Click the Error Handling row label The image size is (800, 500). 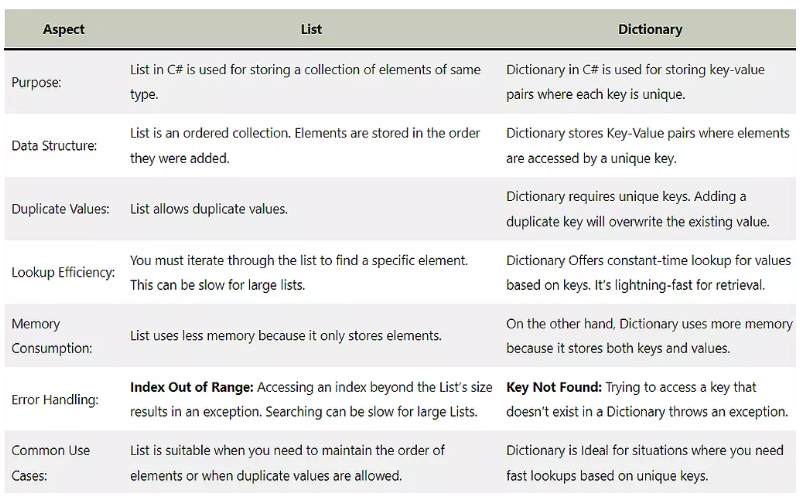55,399
